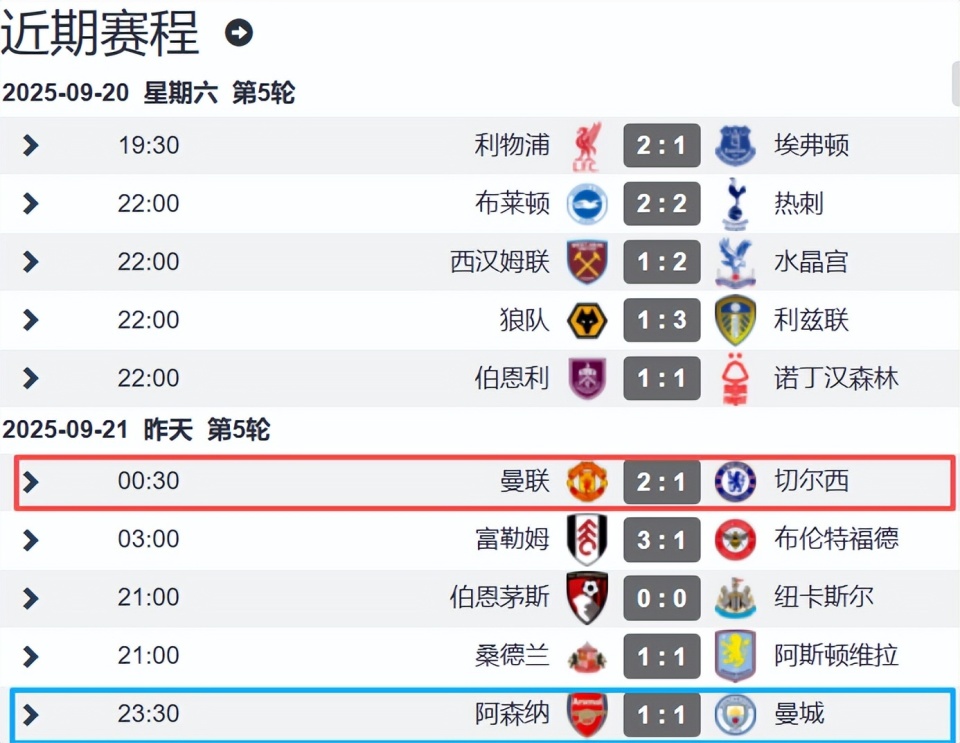
Task: Click the Arsenal cannon crest icon
Action: [586, 714]
